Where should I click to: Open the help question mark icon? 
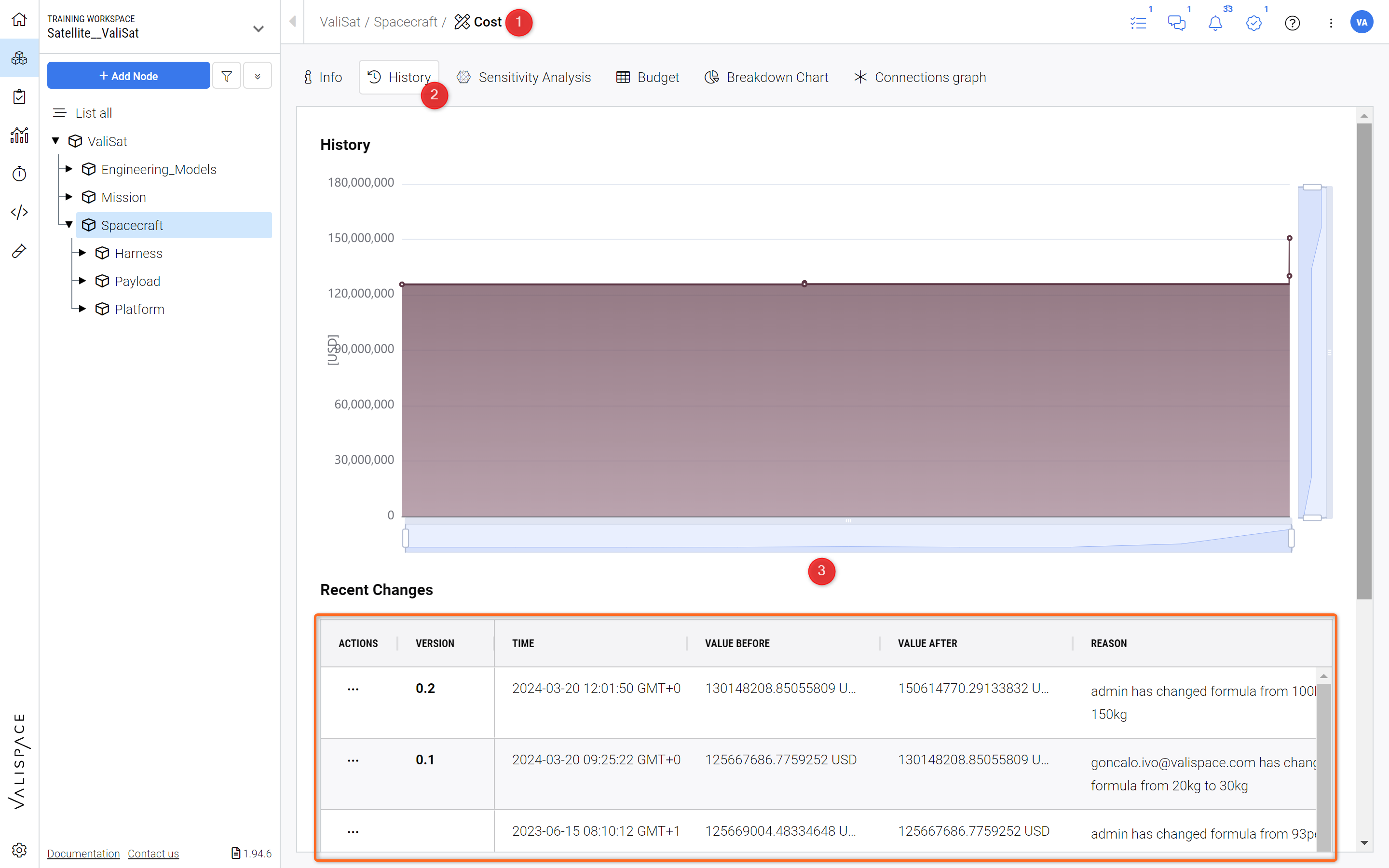point(1292,23)
